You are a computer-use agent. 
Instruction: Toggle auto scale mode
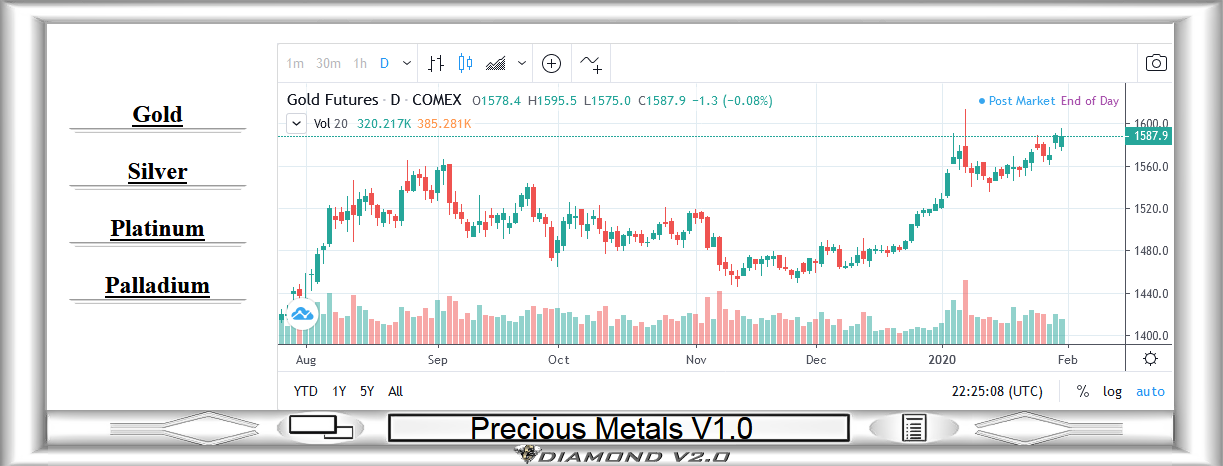coord(1150,392)
